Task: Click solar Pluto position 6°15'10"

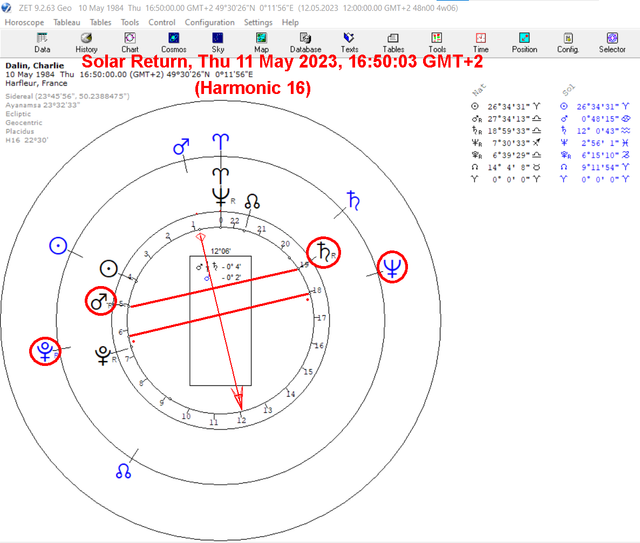Action: (600, 155)
